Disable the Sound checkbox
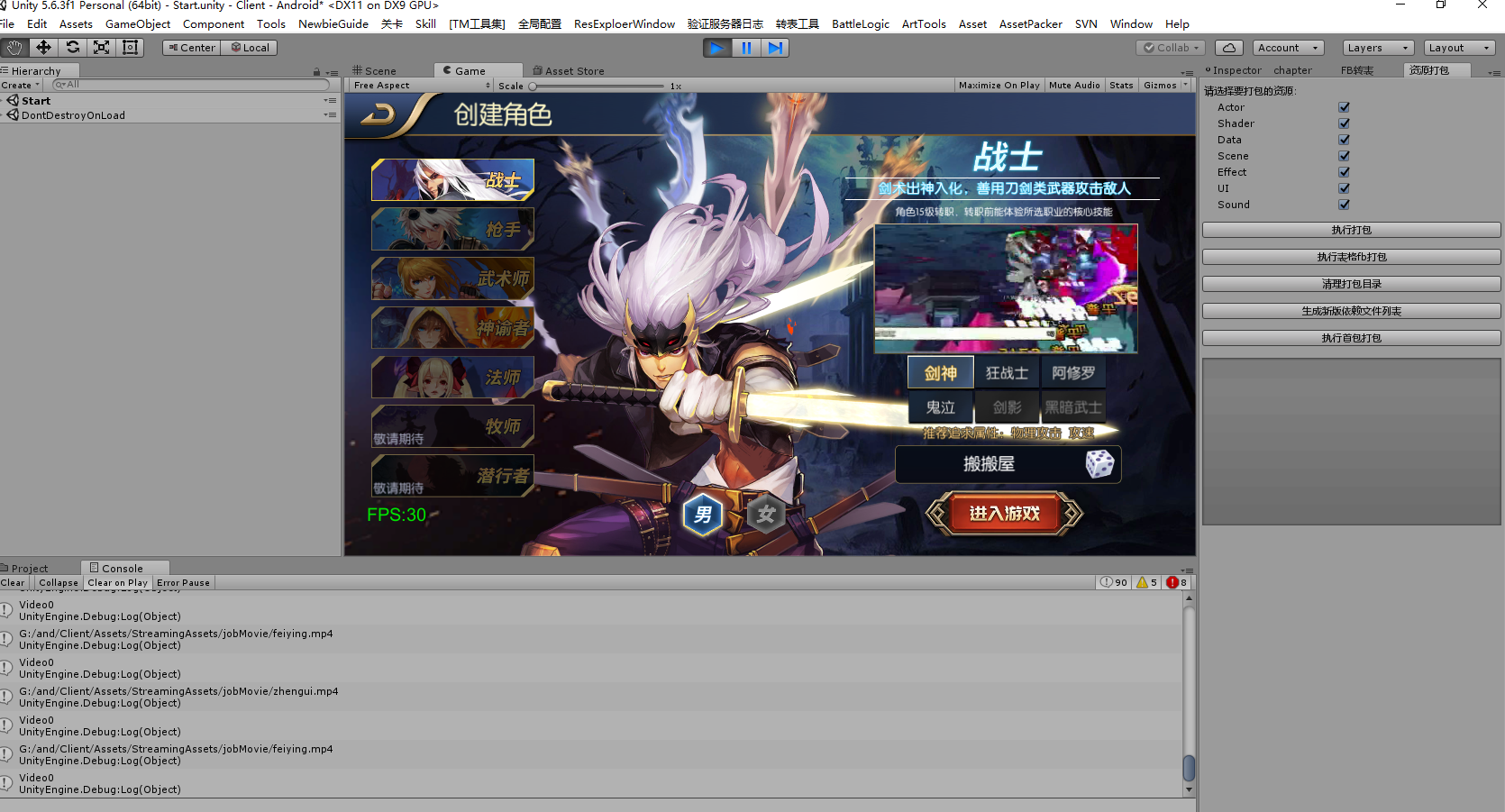Viewport: 1505px width, 812px height. [1344, 205]
